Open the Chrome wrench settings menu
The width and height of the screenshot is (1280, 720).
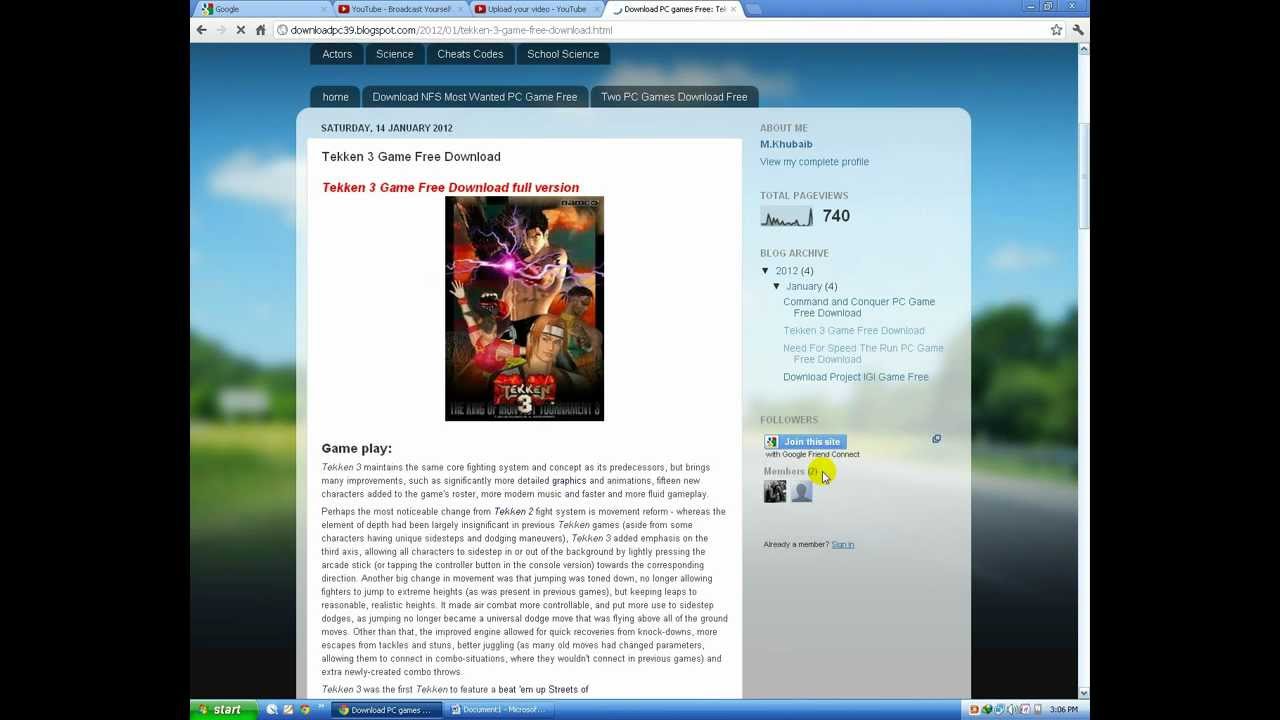(x=1078, y=30)
